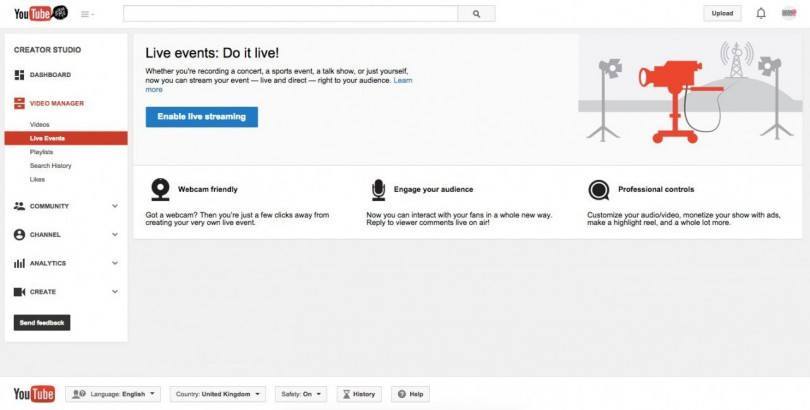
Task: Expand the Community section chevron
Action: [115, 206]
